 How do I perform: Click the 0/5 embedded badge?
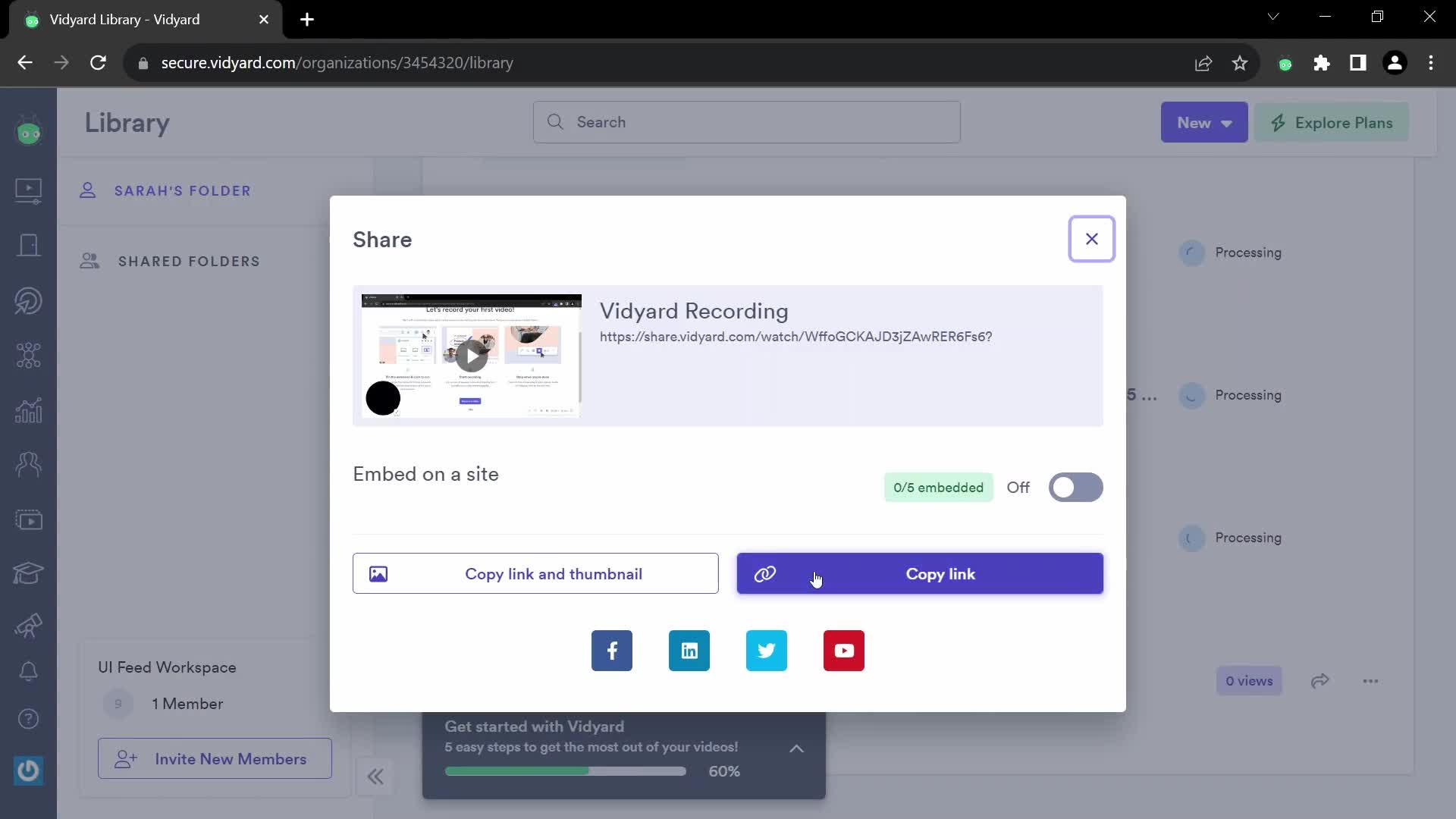[x=938, y=488]
